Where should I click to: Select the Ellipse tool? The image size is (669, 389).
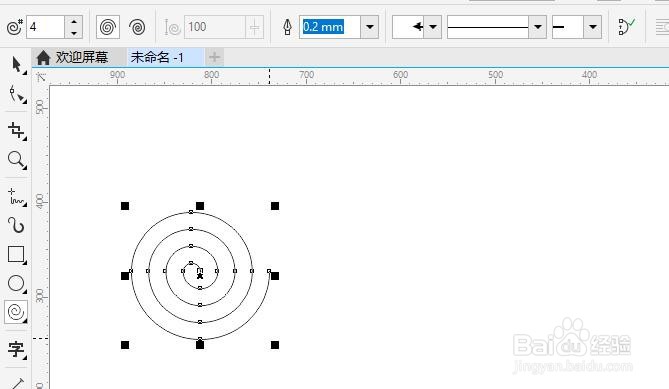pyautogui.click(x=17, y=284)
